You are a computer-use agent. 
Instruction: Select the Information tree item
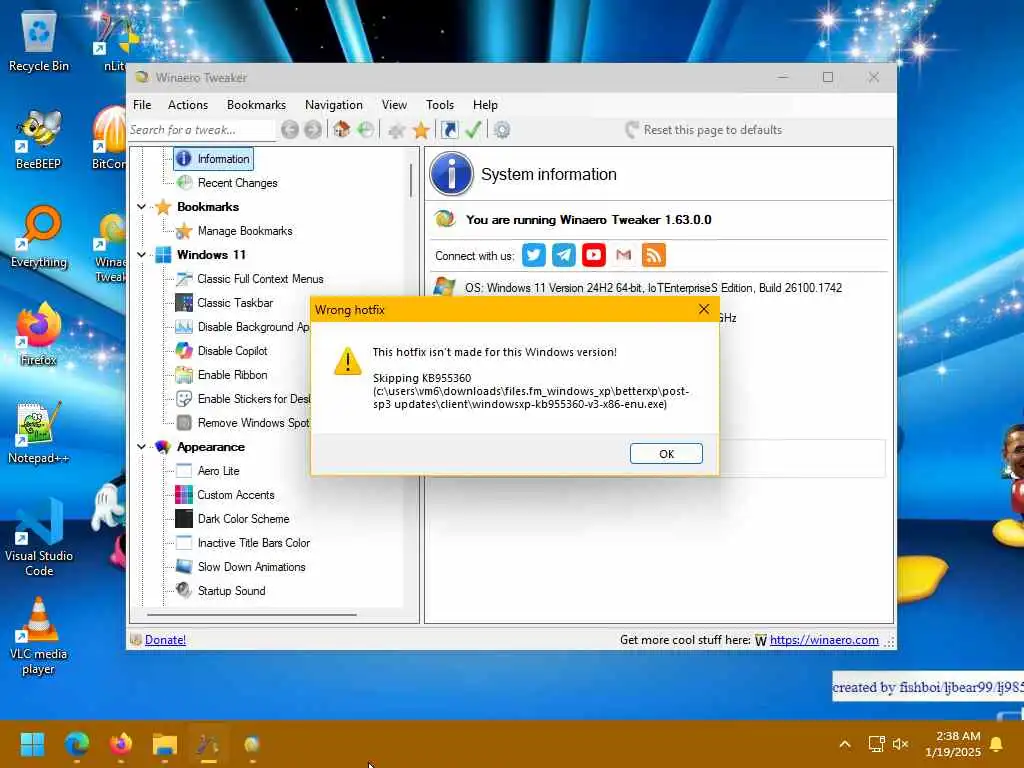tap(214, 159)
